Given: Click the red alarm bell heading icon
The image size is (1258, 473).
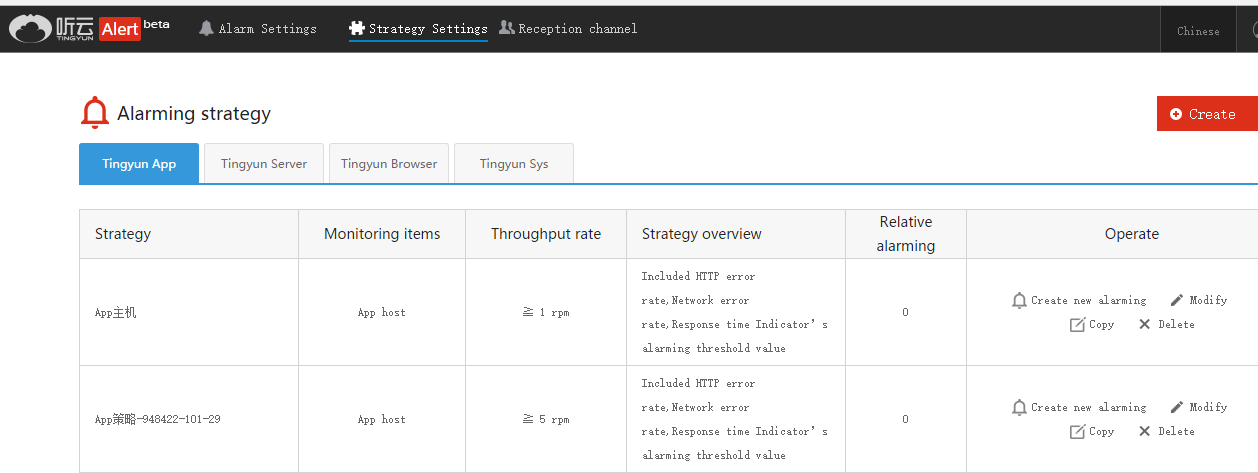Looking at the screenshot, I should click(x=95, y=113).
